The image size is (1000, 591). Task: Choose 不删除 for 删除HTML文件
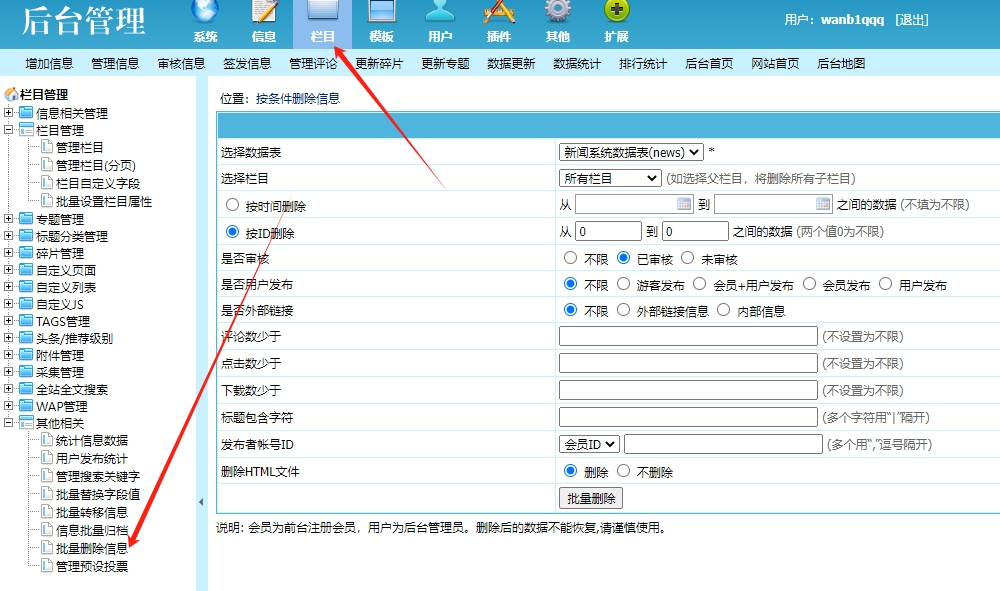click(x=624, y=471)
